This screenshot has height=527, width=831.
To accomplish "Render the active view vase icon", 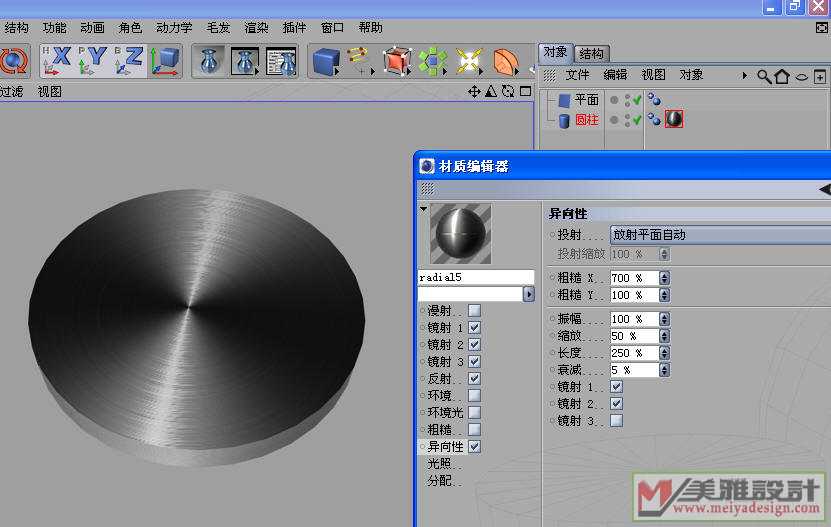I will tap(209, 62).
